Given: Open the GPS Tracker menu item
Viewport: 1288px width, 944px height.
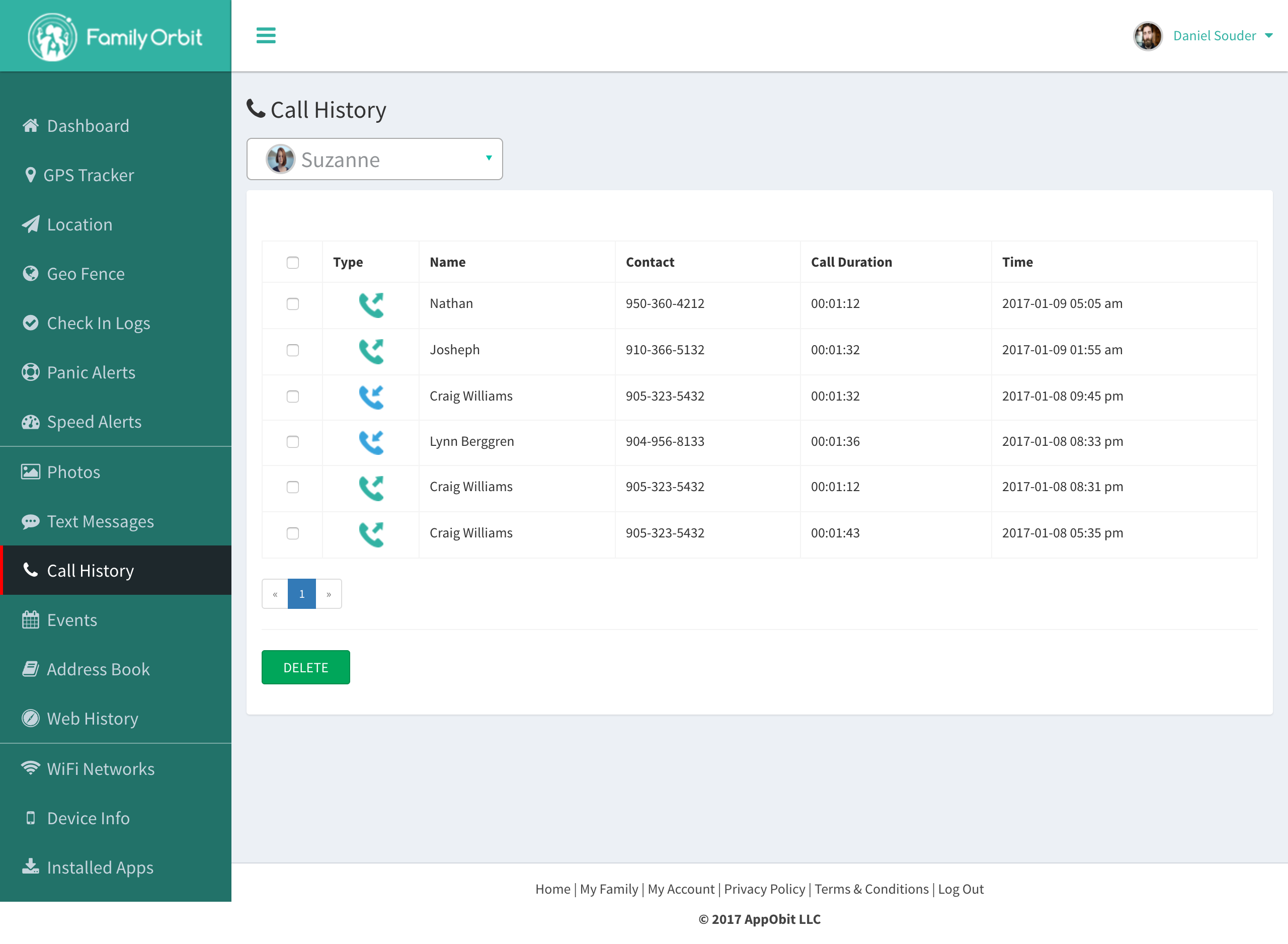Looking at the screenshot, I should tap(116, 175).
